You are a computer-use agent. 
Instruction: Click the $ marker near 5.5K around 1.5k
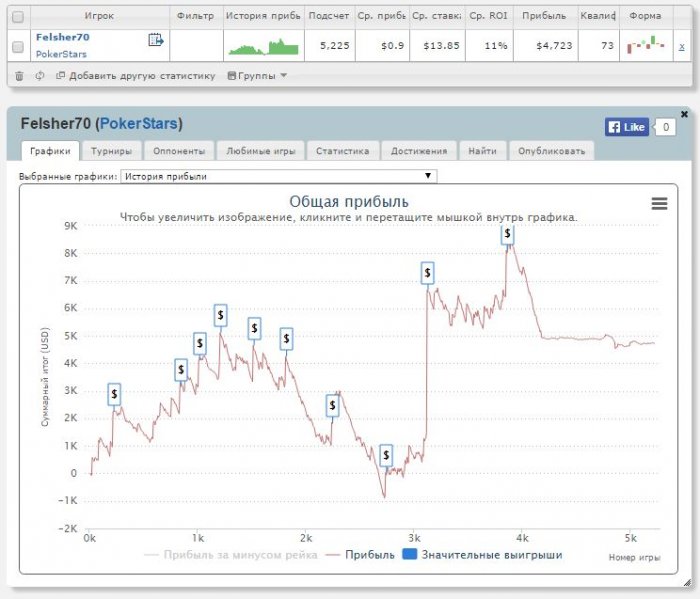click(254, 329)
